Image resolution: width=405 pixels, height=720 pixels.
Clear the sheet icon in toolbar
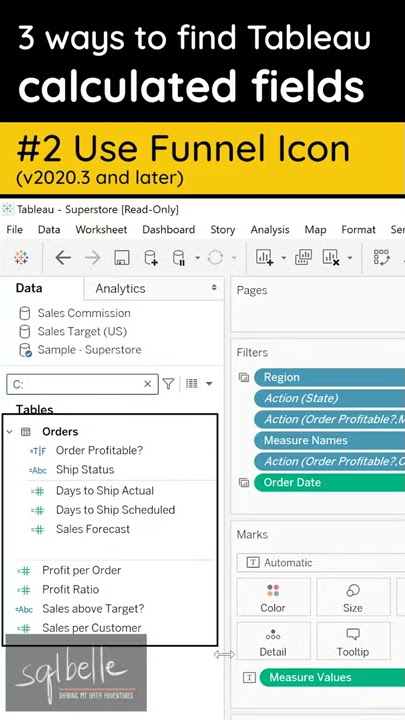click(331, 257)
